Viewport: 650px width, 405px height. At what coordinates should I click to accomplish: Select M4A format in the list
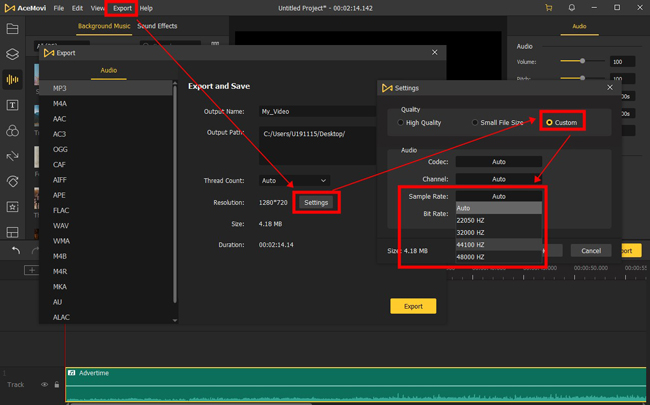pyautogui.click(x=106, y=104)
